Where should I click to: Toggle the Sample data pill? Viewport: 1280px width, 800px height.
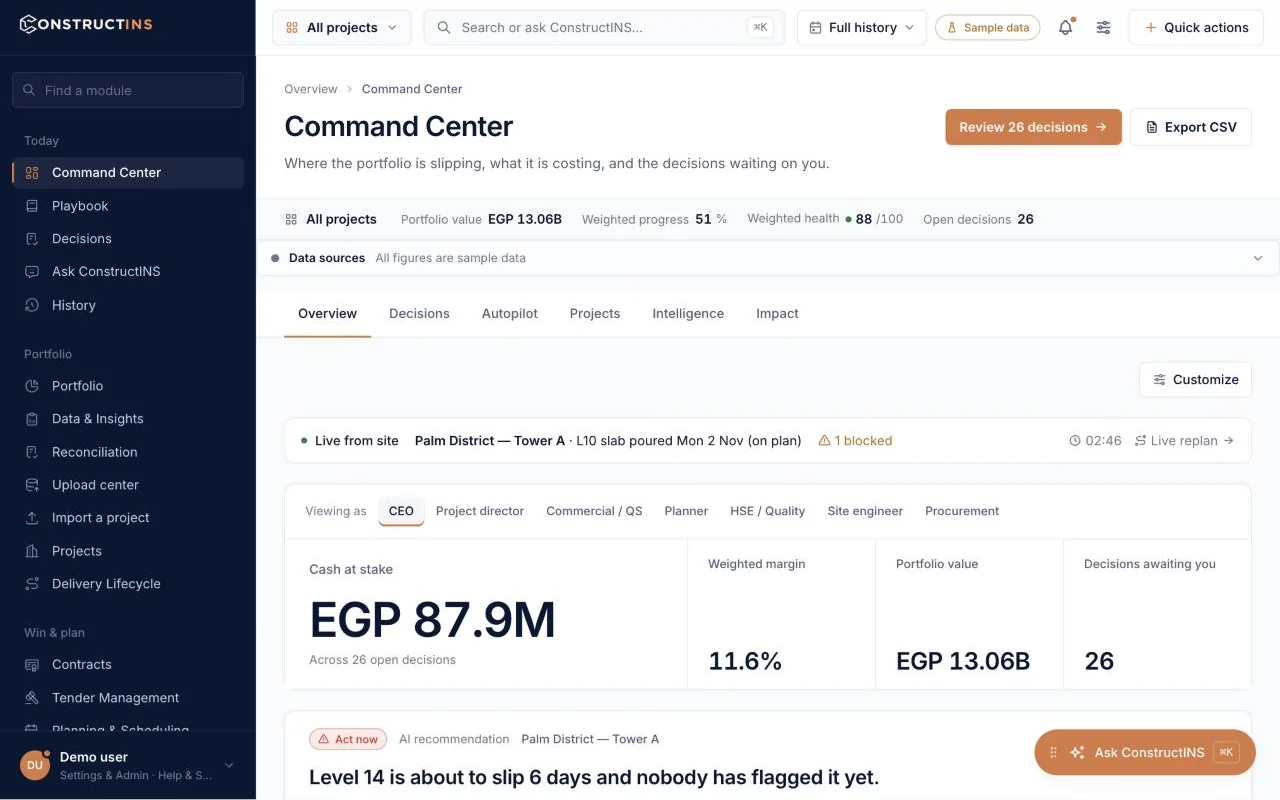point(988,28)
